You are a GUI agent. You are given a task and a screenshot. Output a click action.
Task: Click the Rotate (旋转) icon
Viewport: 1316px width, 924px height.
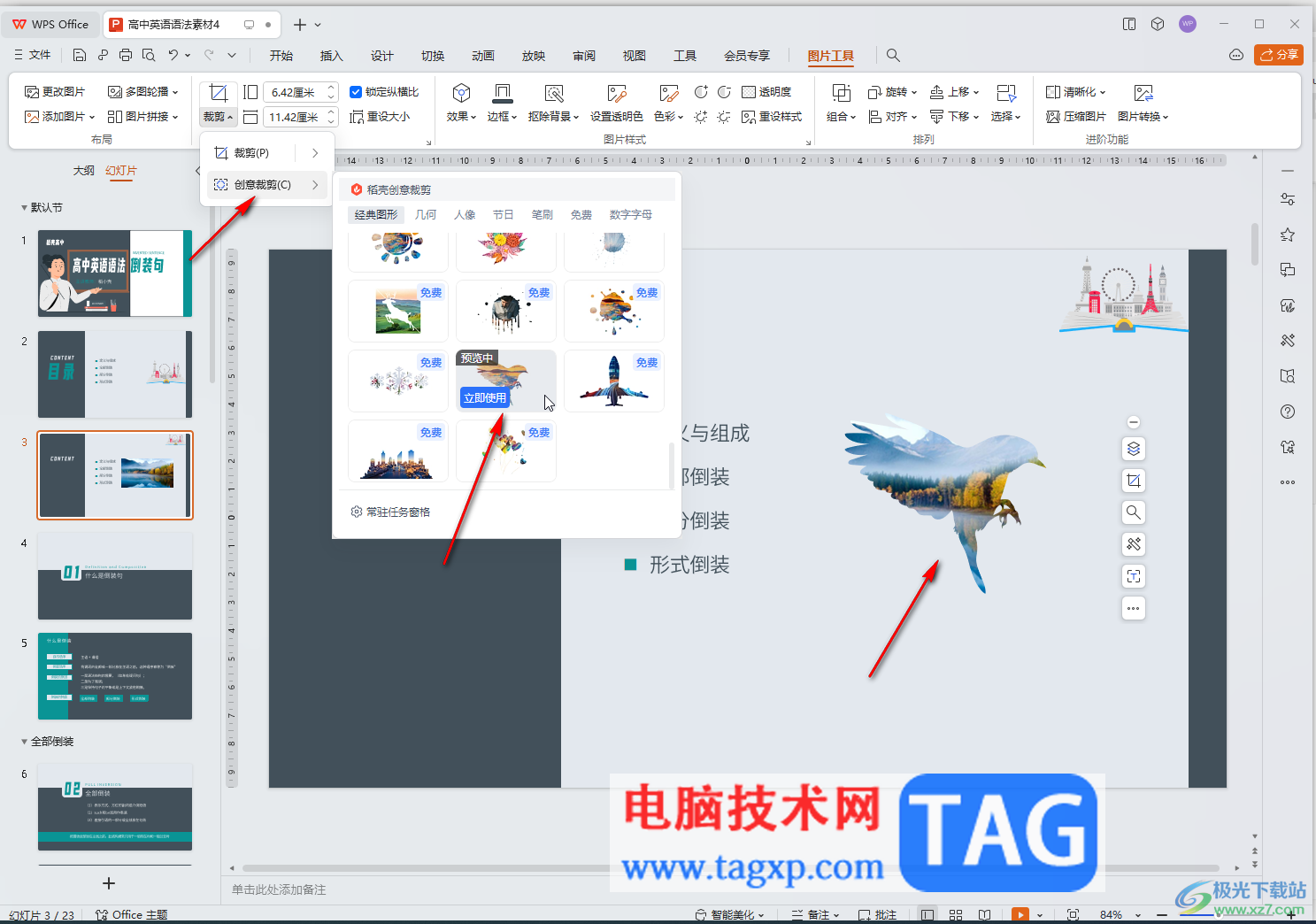(874, 92)
